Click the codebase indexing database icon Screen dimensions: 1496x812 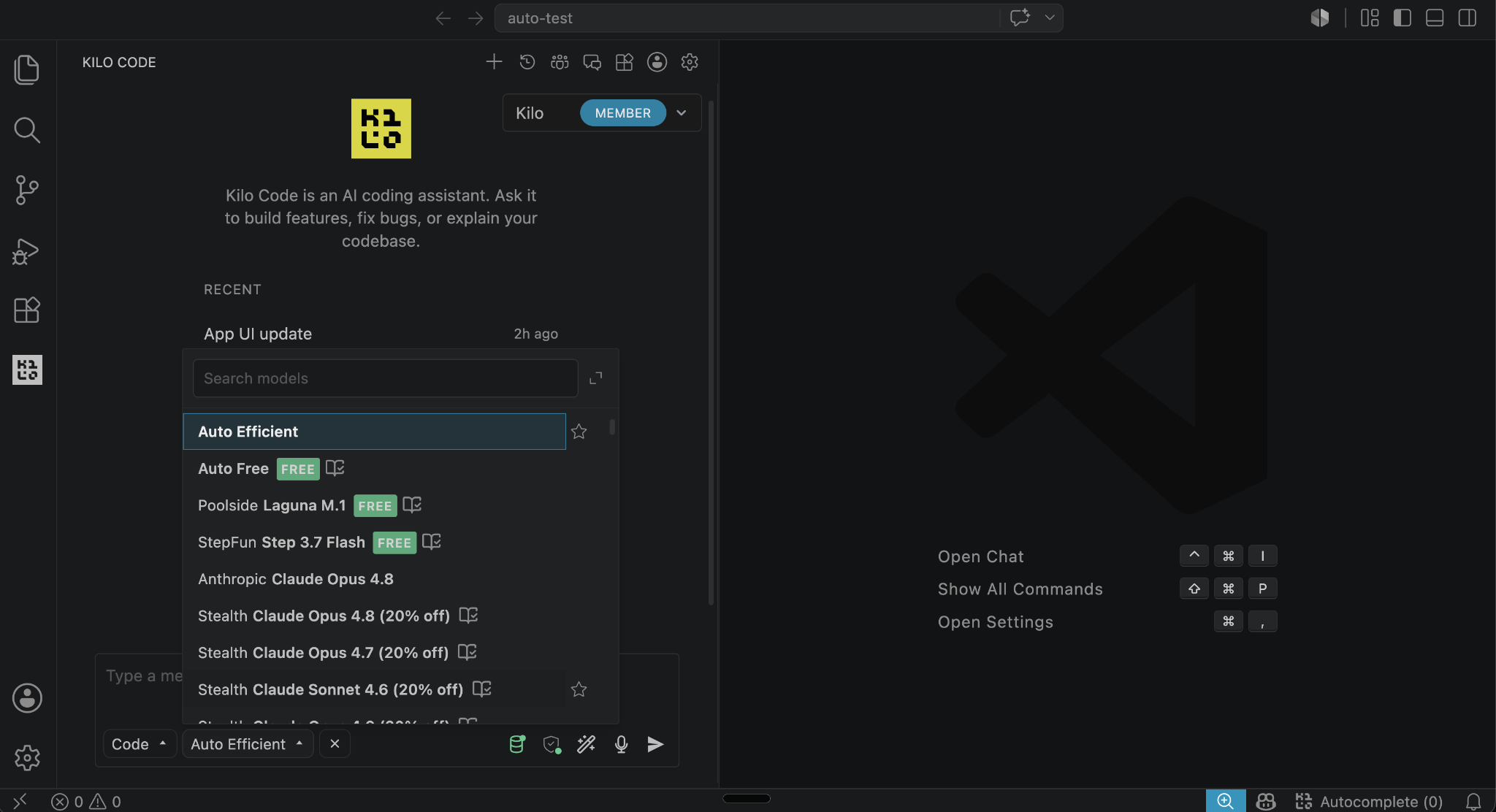click(517, 744)
